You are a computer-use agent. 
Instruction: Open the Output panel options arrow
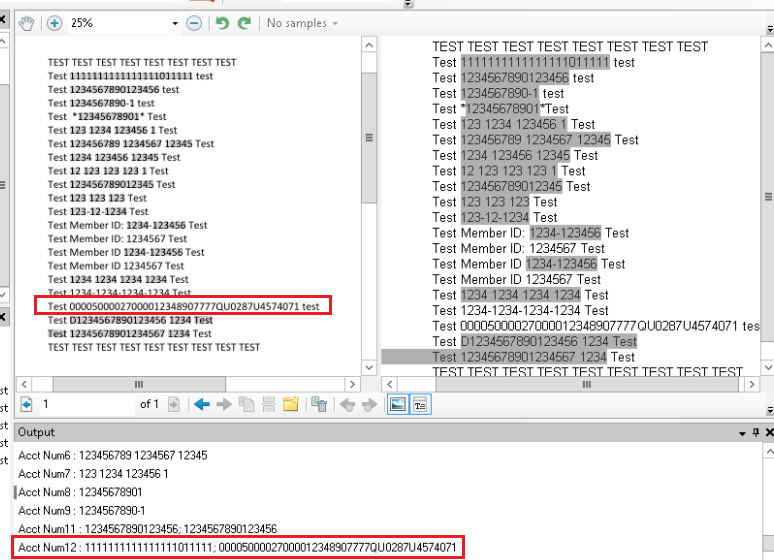tap(742, 433)
